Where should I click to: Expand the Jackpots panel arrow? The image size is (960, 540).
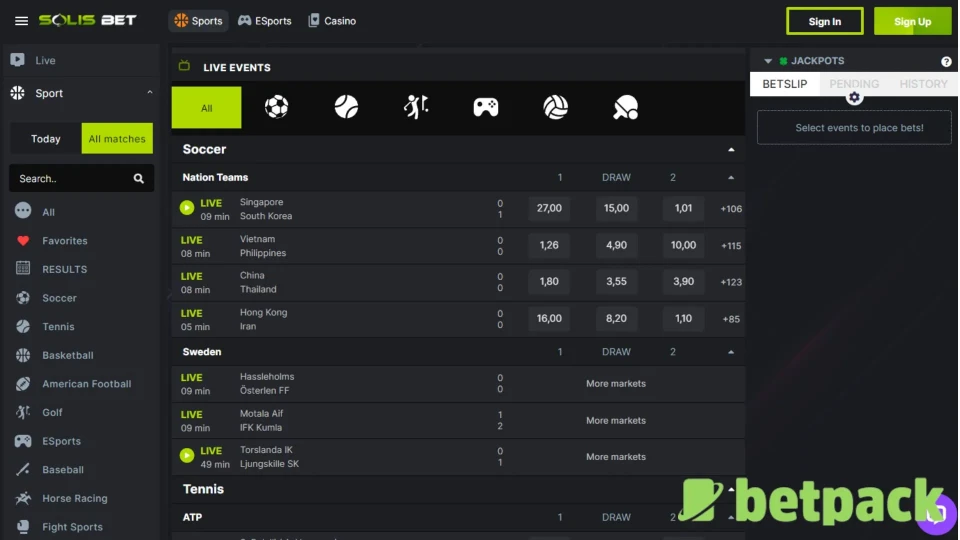pyautogui.click(x=768, y=62)
